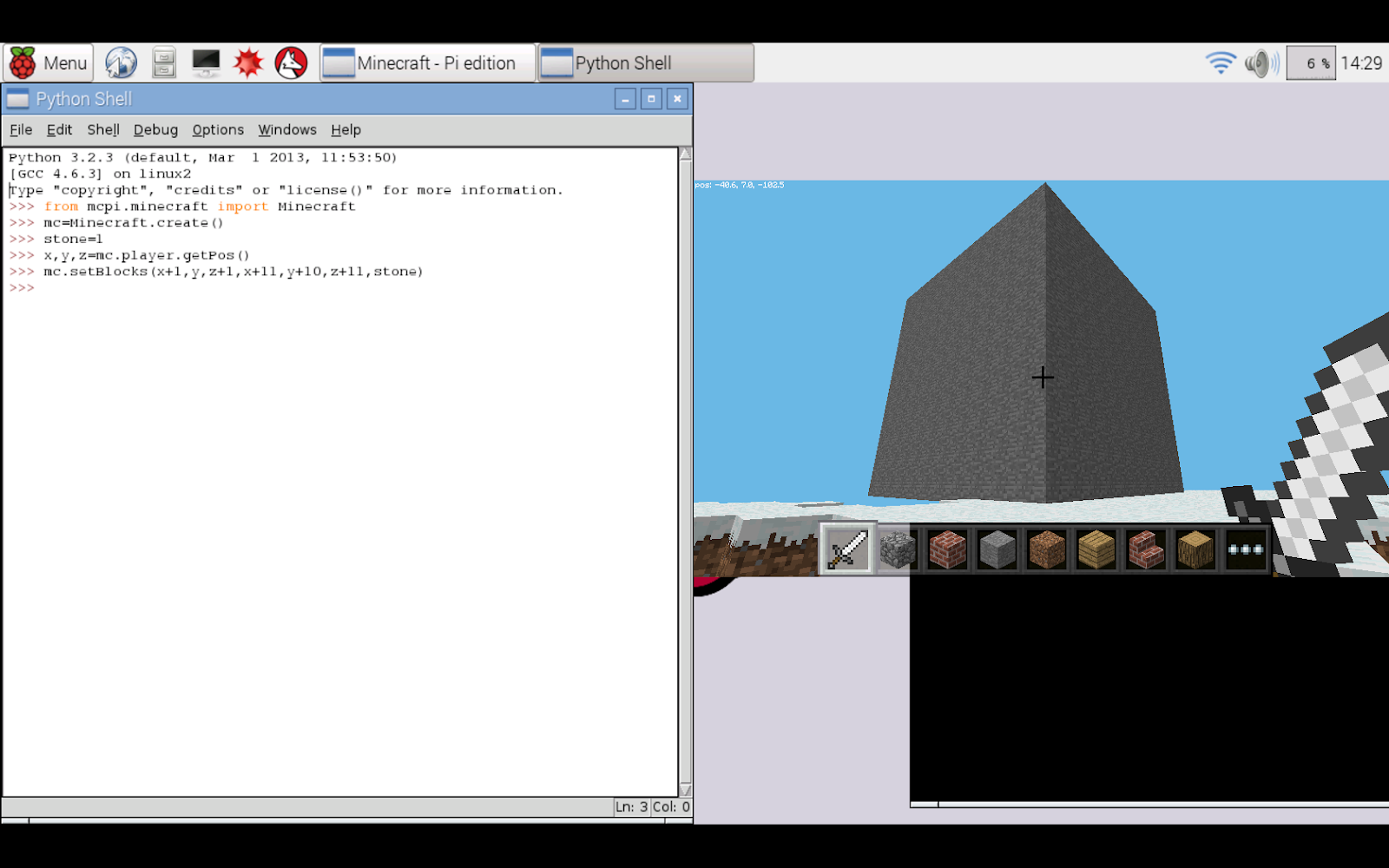1389x868 pixels.
Task: Select the wooden planks block in hotbar
Action: pyautogui.click(x=1096, y=549)
